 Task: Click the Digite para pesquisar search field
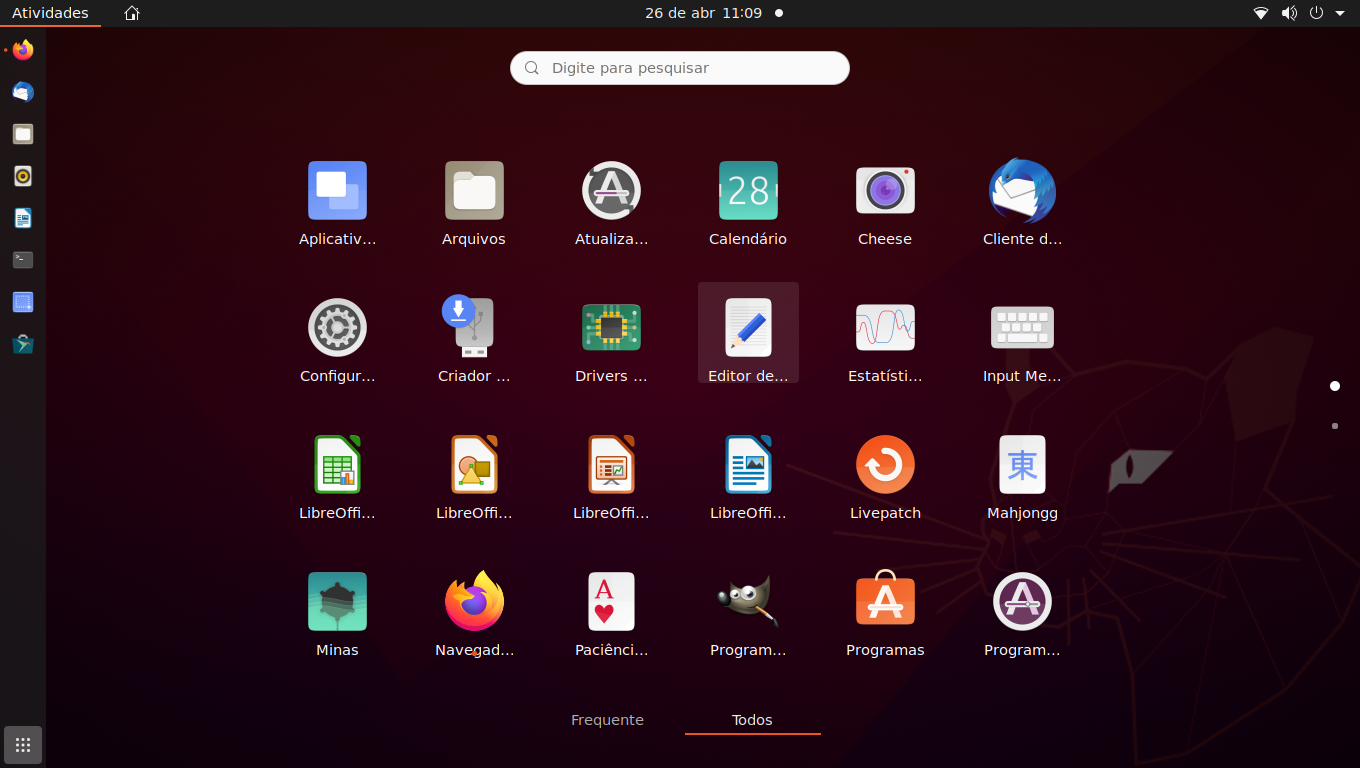[x=679, y=67]
